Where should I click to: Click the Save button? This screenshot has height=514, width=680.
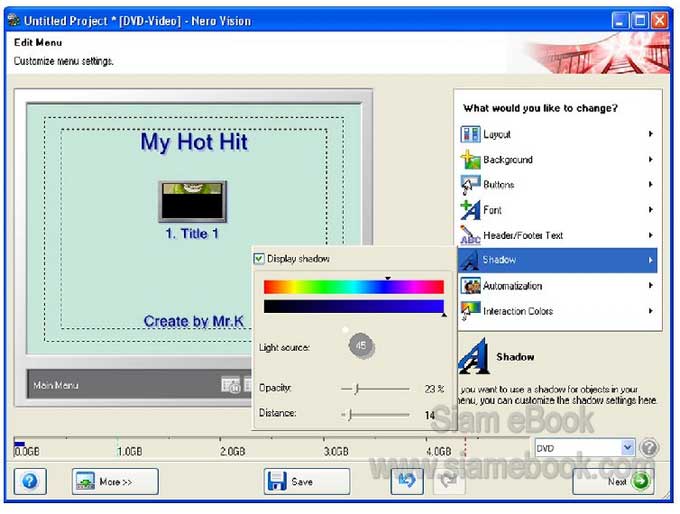pyautogui.click(x=307, y=481)
